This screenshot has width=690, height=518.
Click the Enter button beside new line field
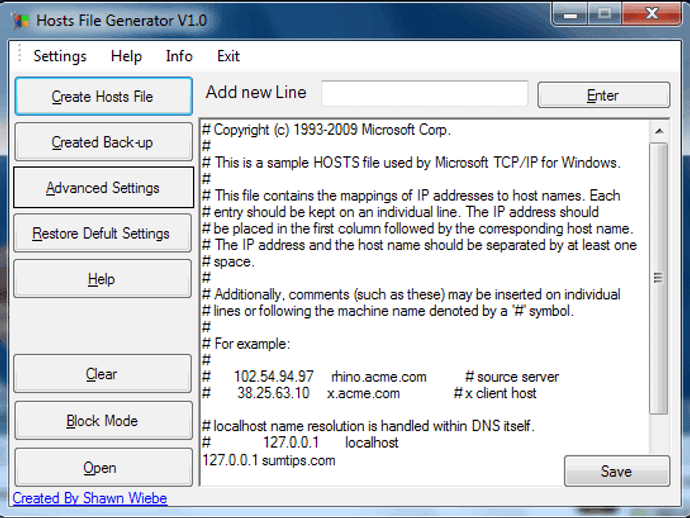[x=603, y=95]
